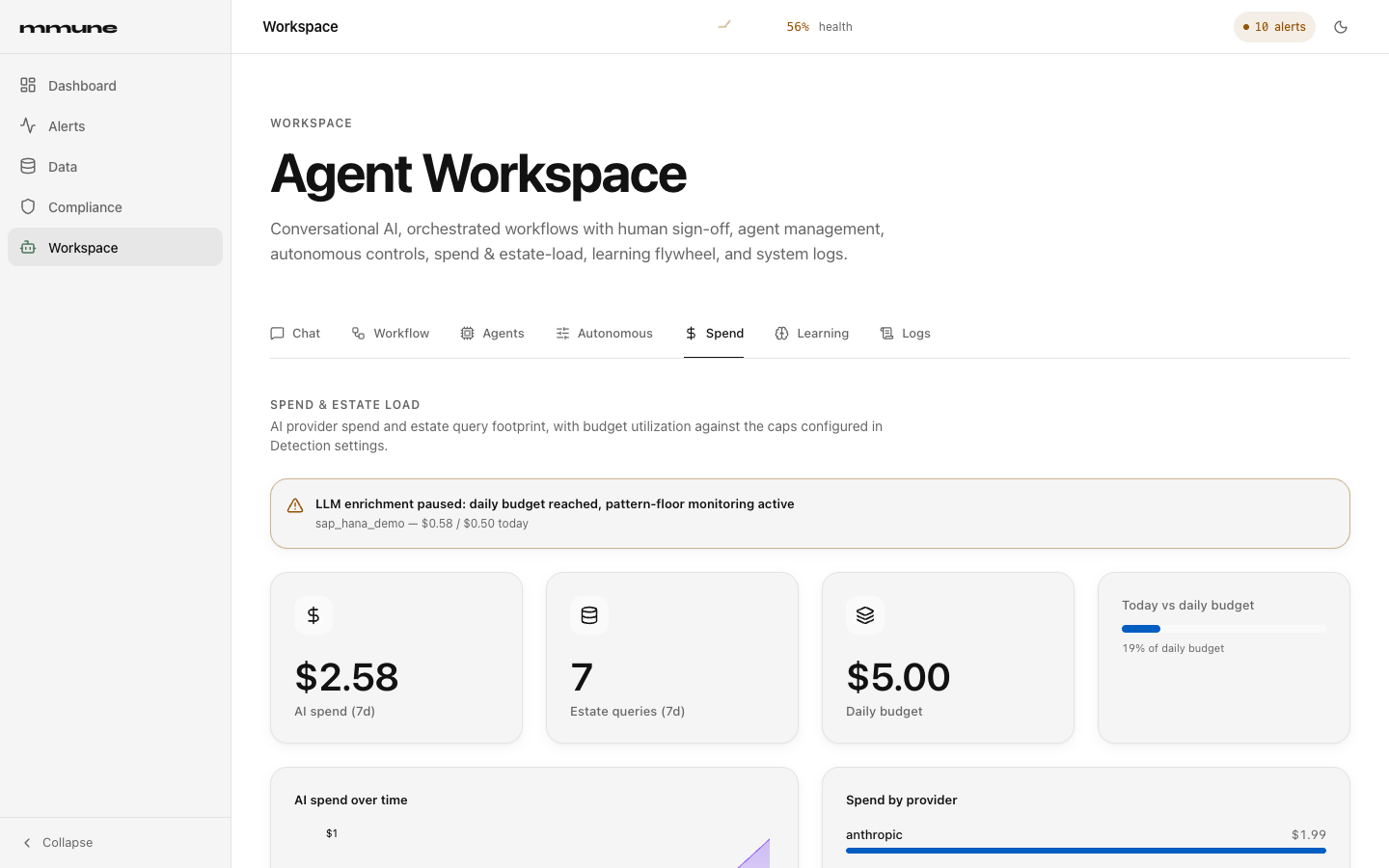Viewport: 1389px width, 868px height.
Task: Click '19% of daily budget' text
Action: coord(1173,648)
